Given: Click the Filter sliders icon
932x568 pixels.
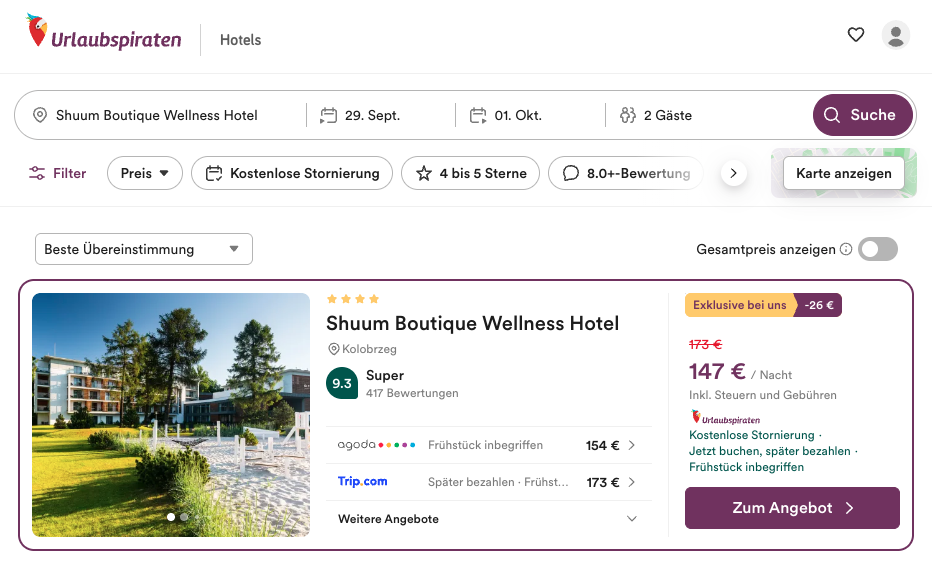Looking at the screenshot, I should 37,173.
